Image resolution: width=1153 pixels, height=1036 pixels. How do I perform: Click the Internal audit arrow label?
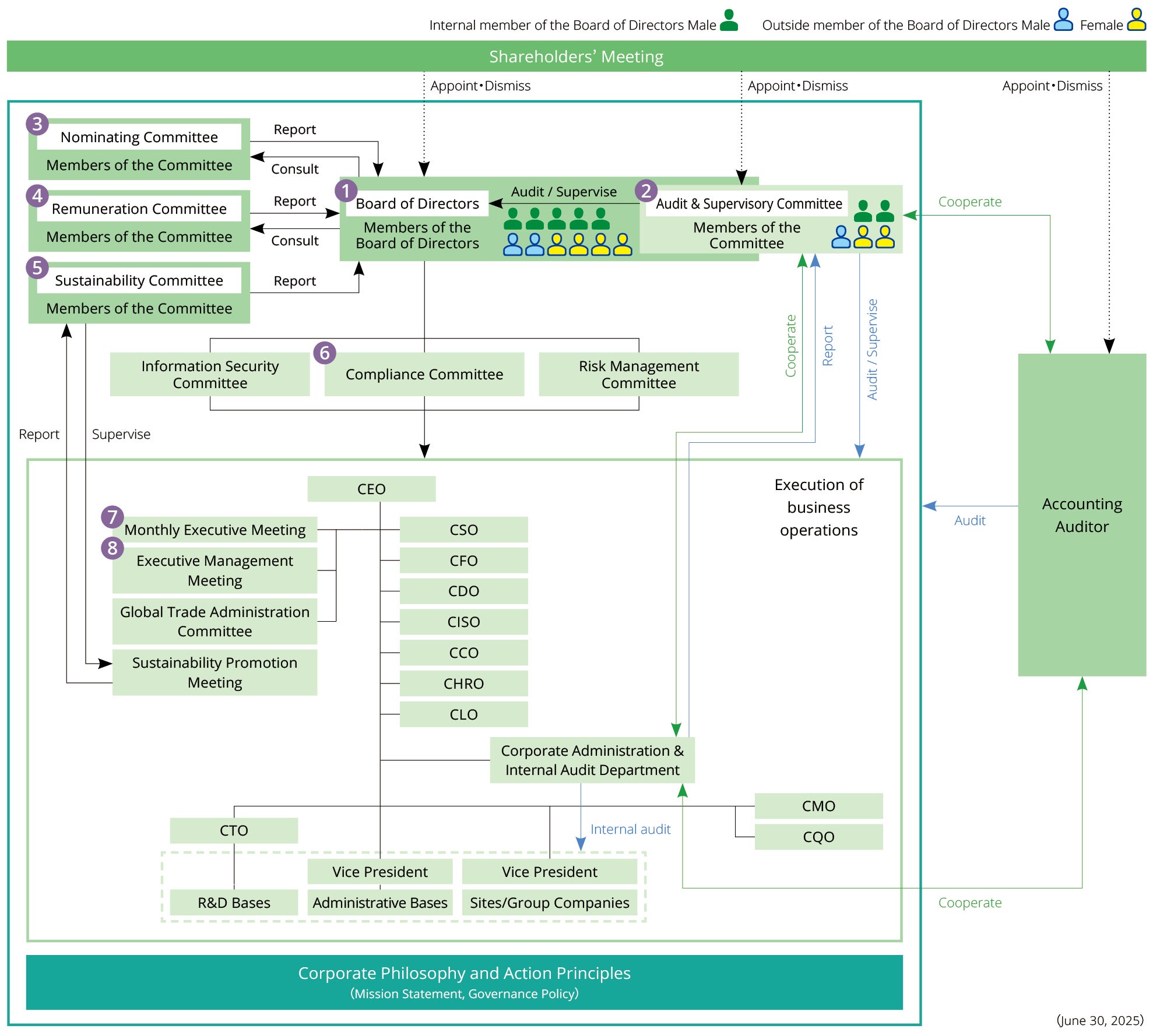tap(630, 829)
